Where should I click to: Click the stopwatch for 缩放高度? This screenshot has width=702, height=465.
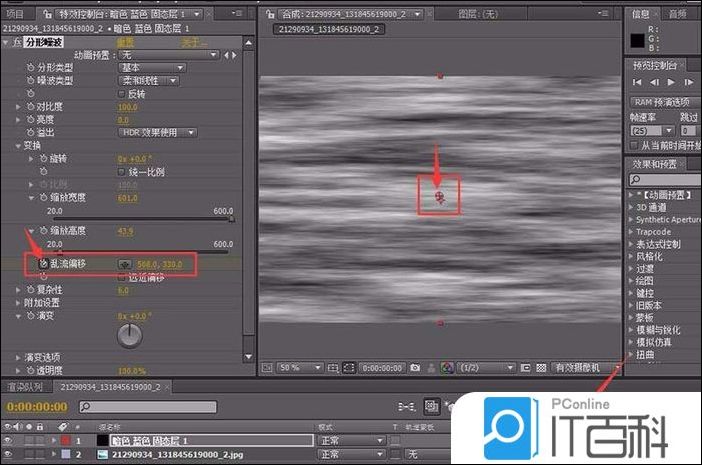[x=43, y=231]
